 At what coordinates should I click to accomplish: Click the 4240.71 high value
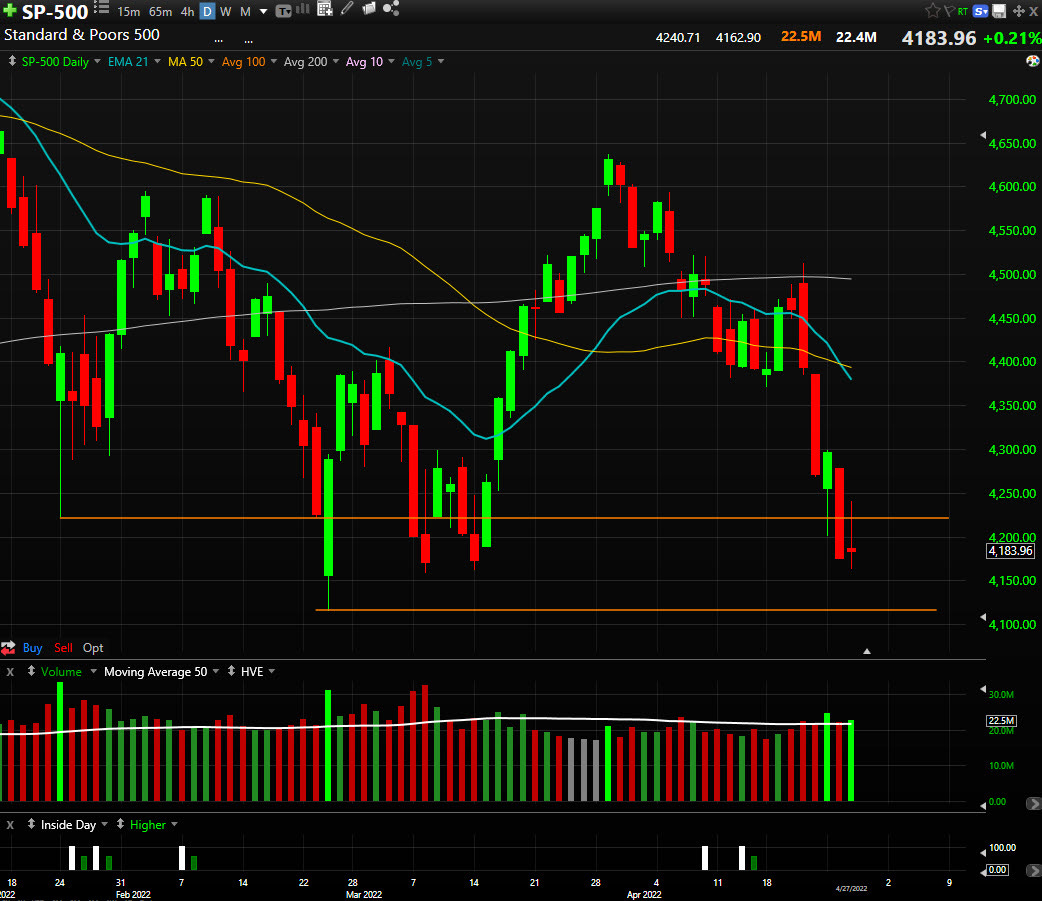click(678, 37)
